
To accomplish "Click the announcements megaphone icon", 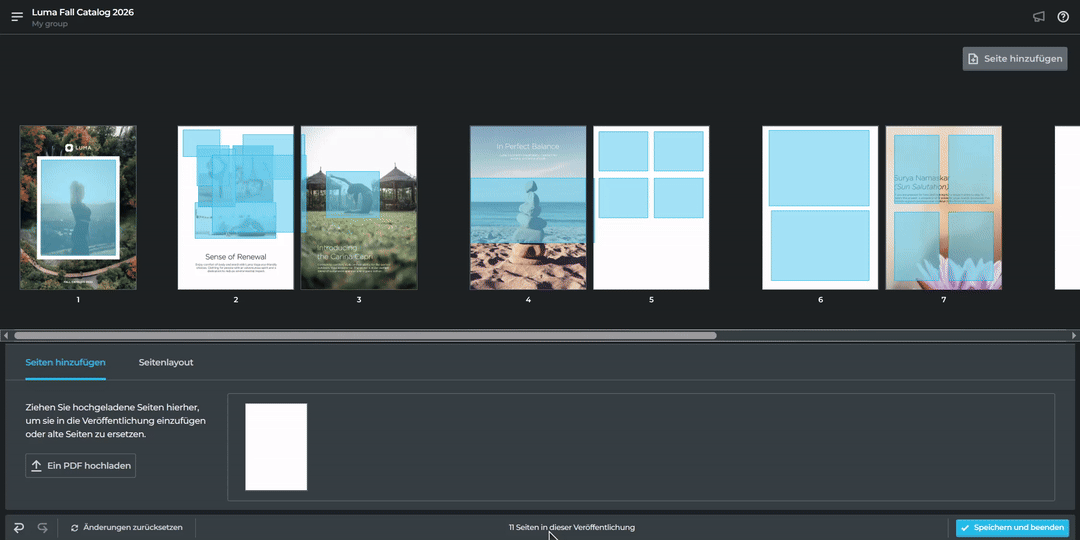I will (1039, 17).
